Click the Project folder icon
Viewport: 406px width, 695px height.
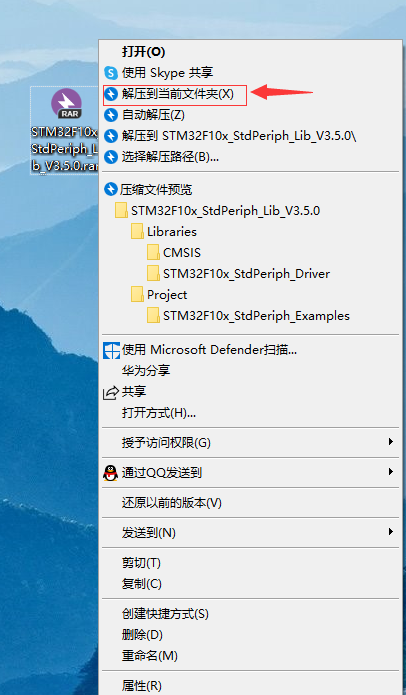pyautogui.click(x=137, y=295)
